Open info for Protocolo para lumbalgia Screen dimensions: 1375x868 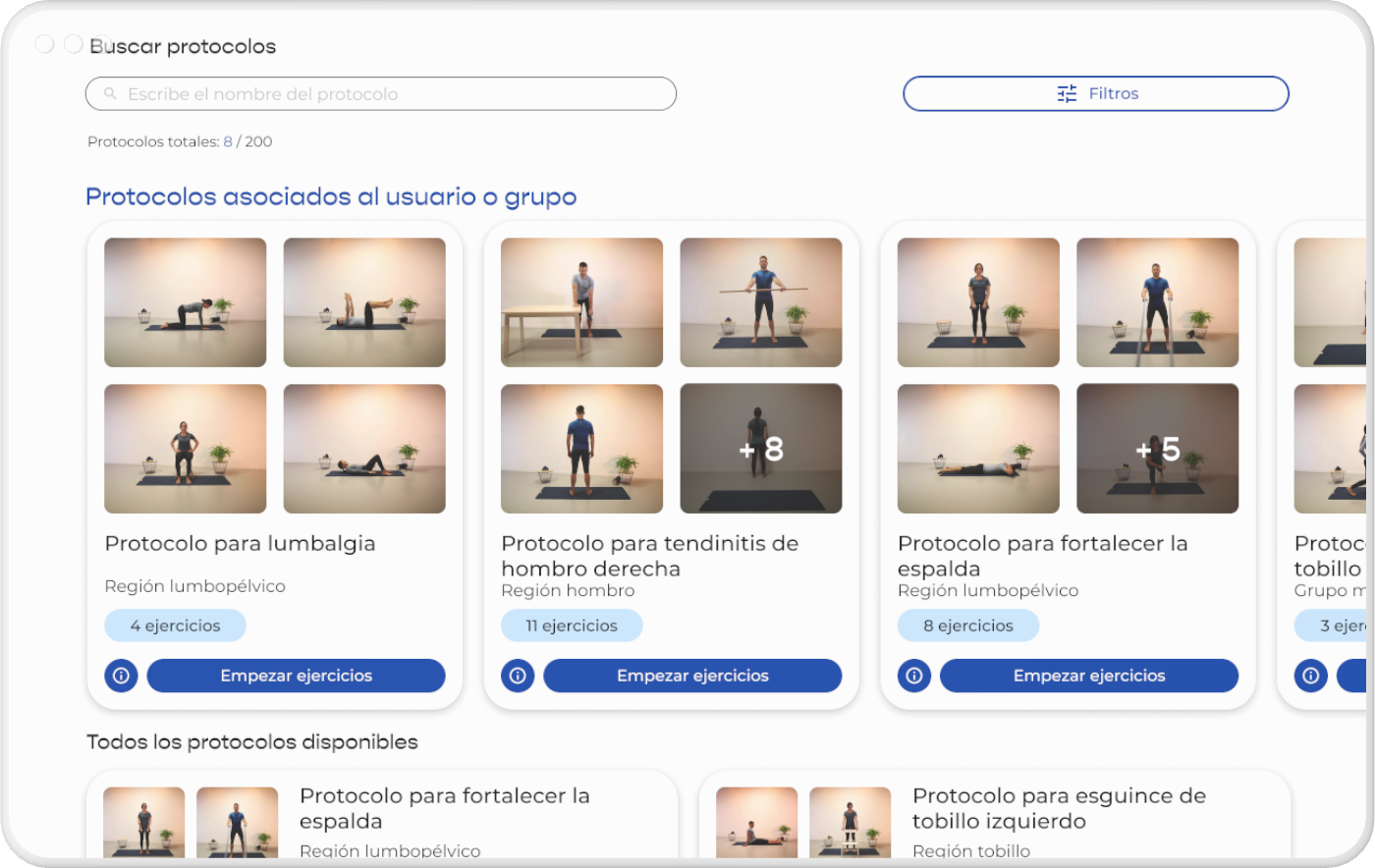point(122,676)
